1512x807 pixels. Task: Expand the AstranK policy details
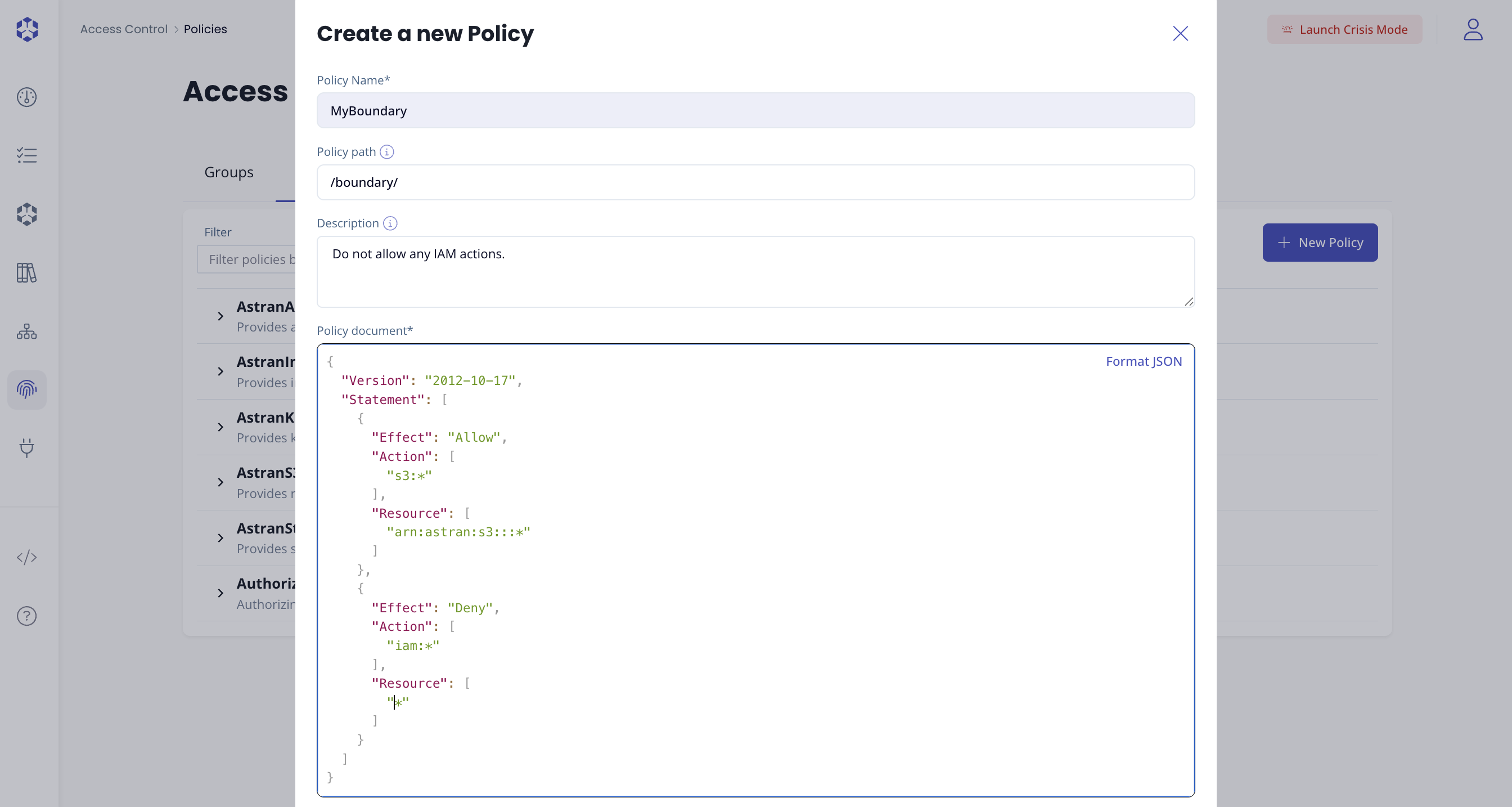(220, 427)
